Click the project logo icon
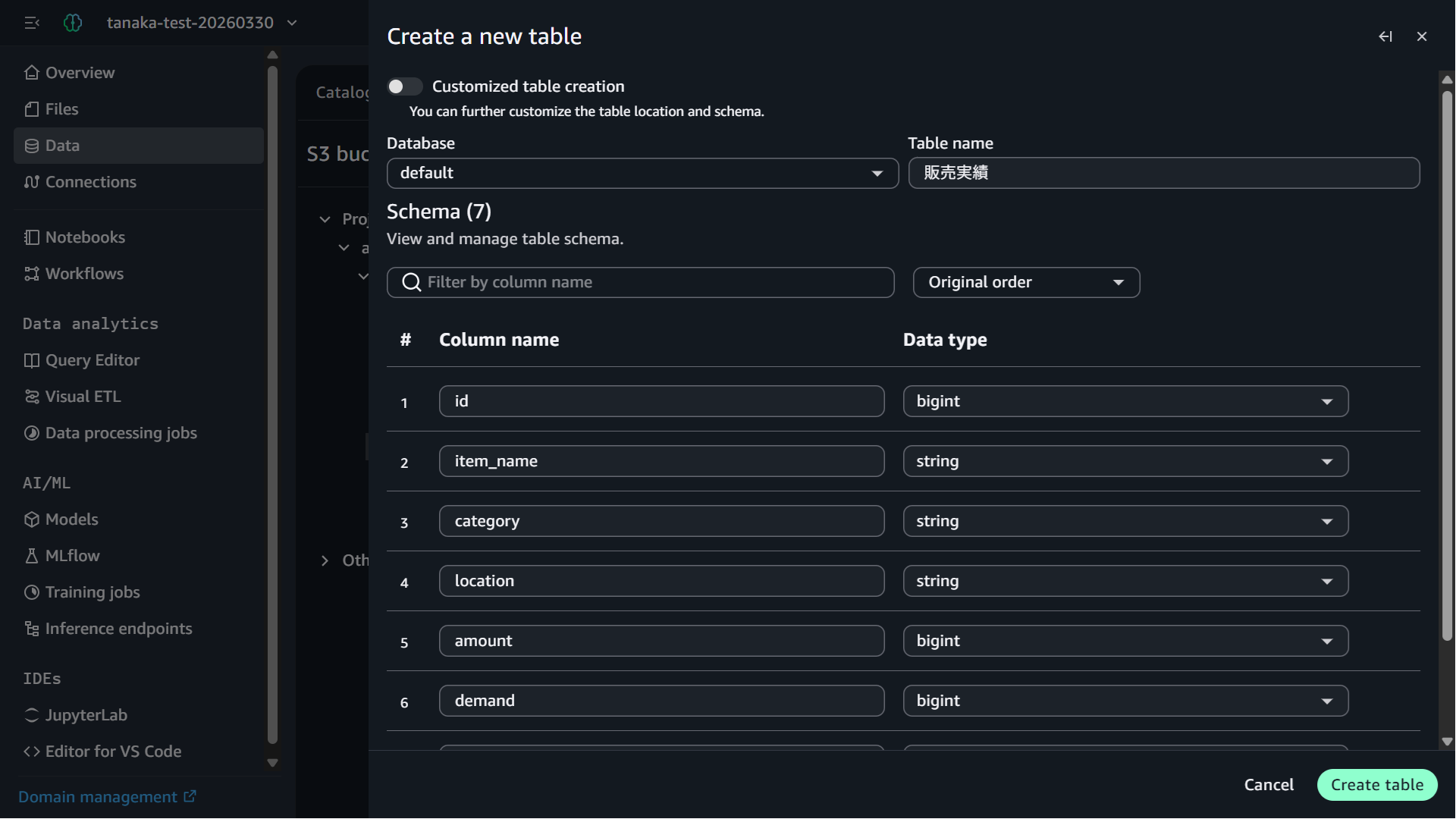This screenshot has width=1456, height=819. (73, 23)
